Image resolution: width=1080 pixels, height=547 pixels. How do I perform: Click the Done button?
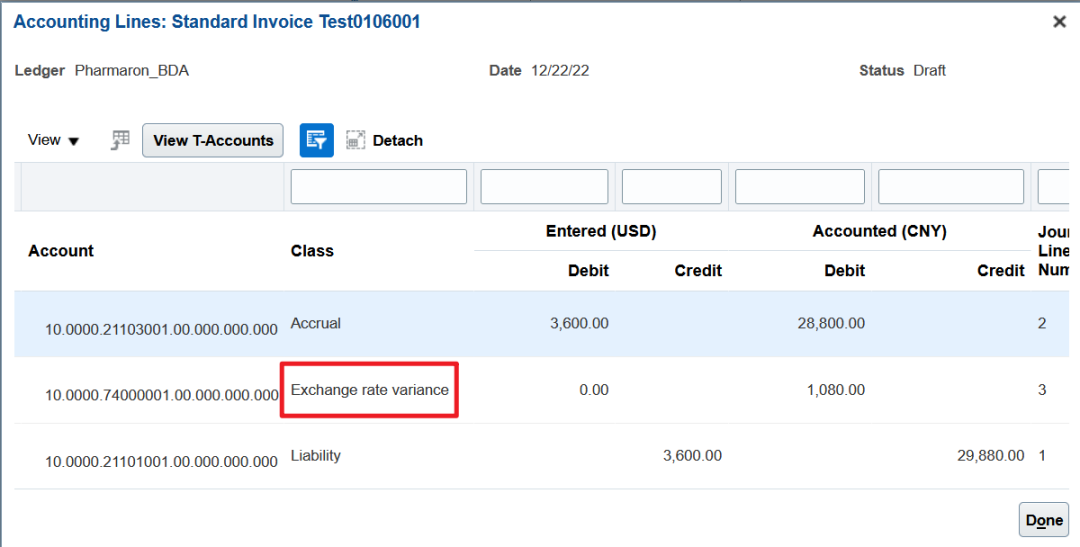(1043, 520)
